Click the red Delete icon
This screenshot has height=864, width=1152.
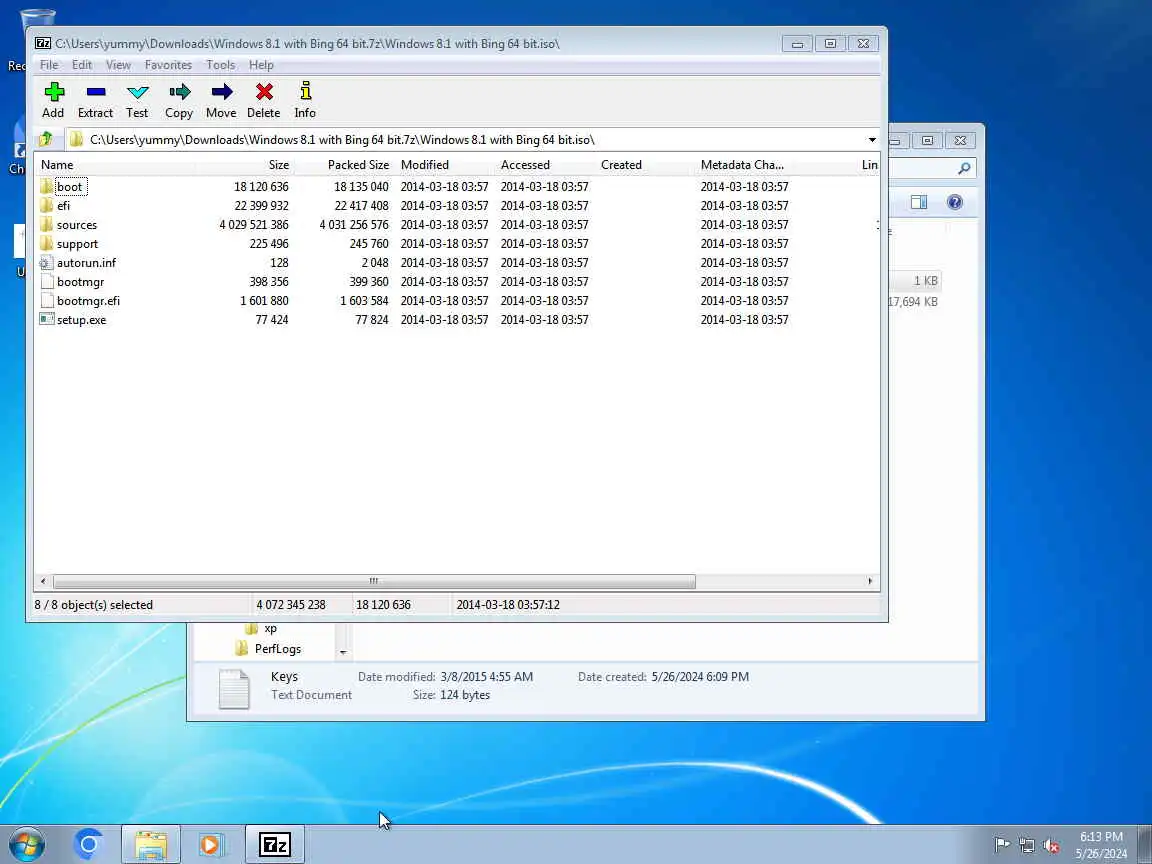pyautogui.click(x=264, y=93)
